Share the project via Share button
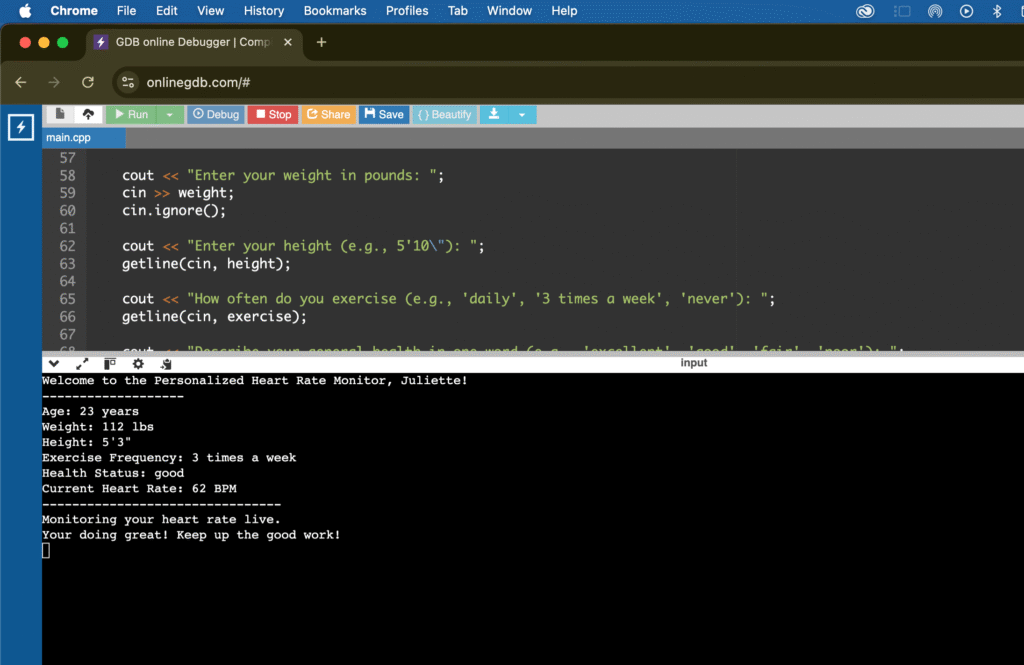Viewport: 1024px width, 665px height. tap(328, 114)
